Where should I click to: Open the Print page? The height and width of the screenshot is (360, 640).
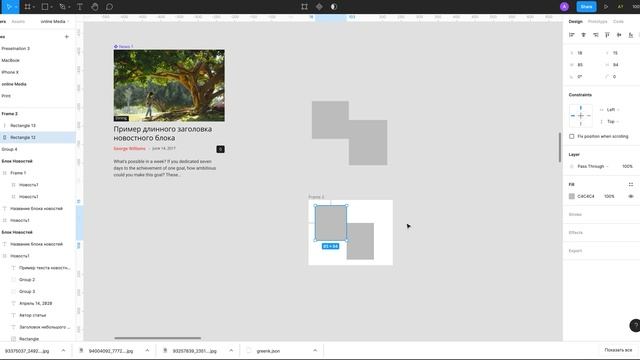tap(6, 96)
